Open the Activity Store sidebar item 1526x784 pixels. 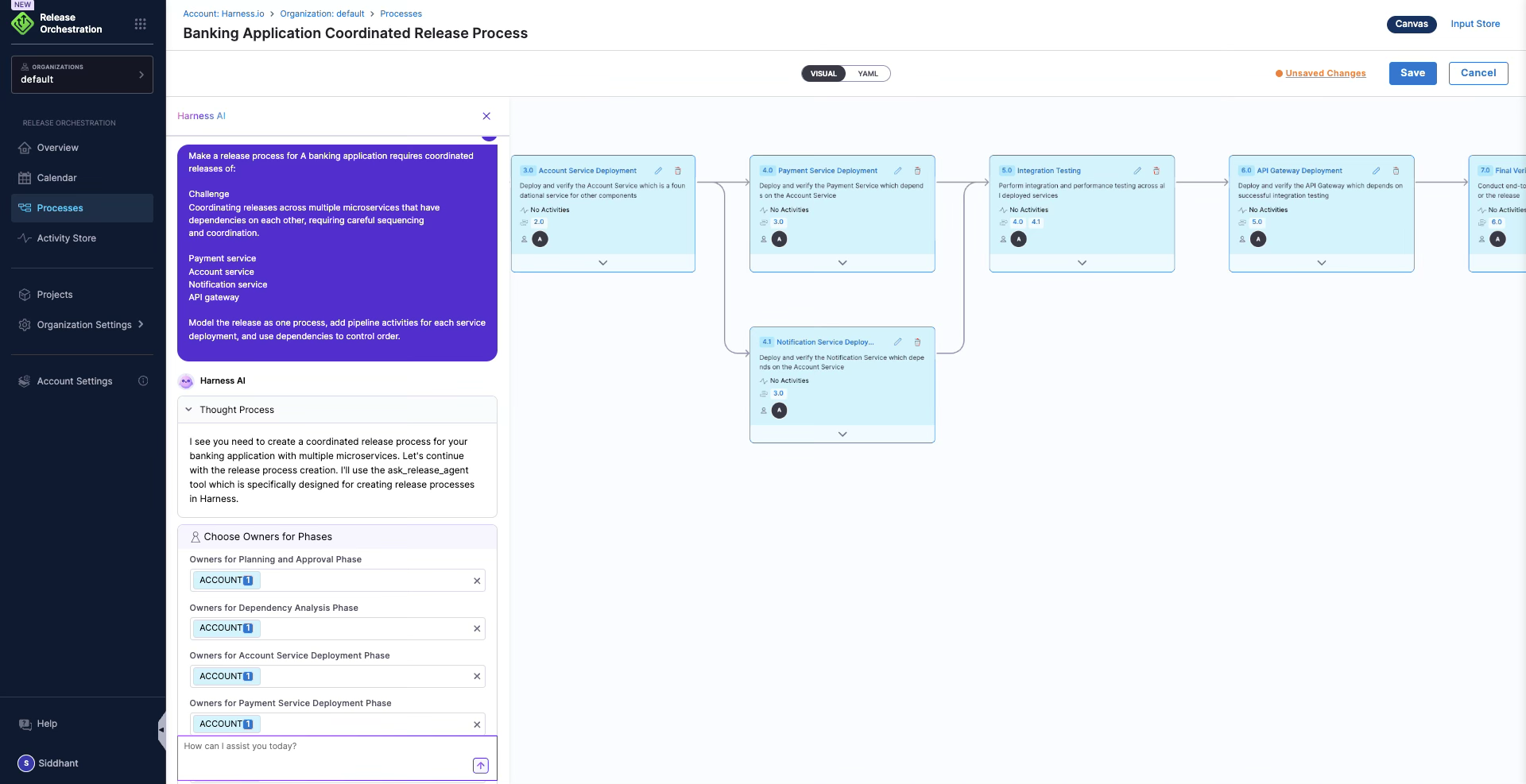coord(65,238)
